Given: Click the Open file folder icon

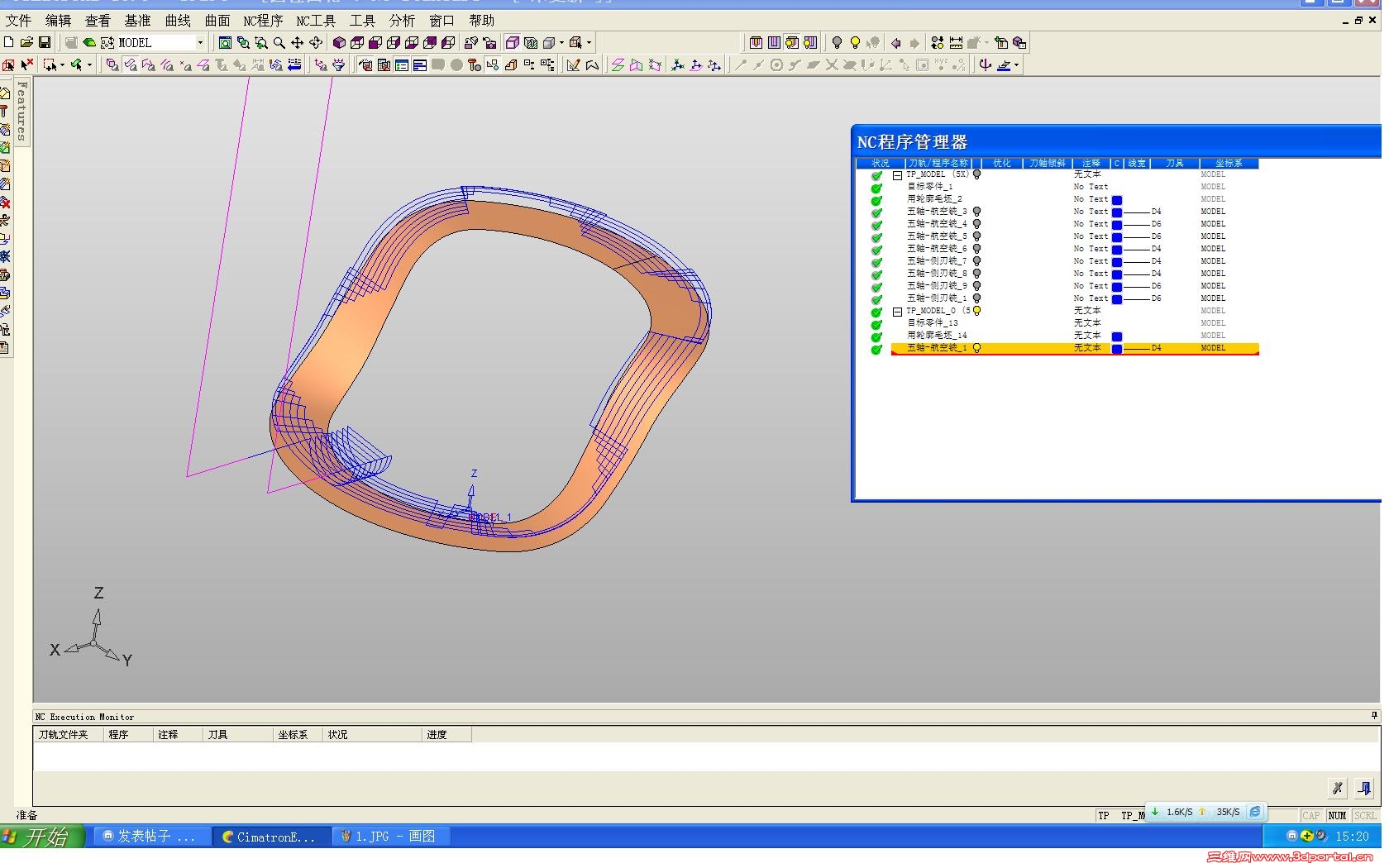Looking at the screenshot, I should (x=26, y=42).
